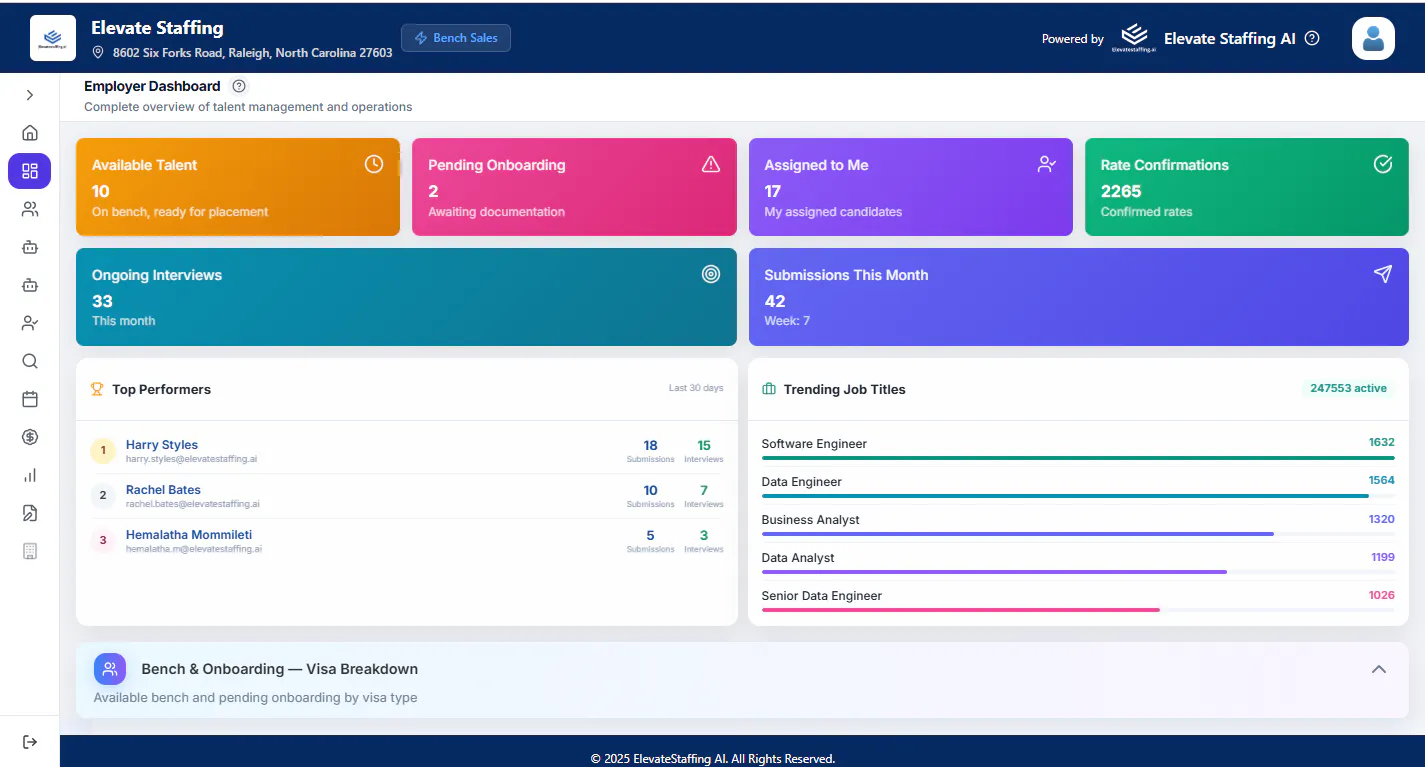Click the Elevate Staffing company logo
This screenshot has height=767, width=1425.
click(x=53, y=38)
